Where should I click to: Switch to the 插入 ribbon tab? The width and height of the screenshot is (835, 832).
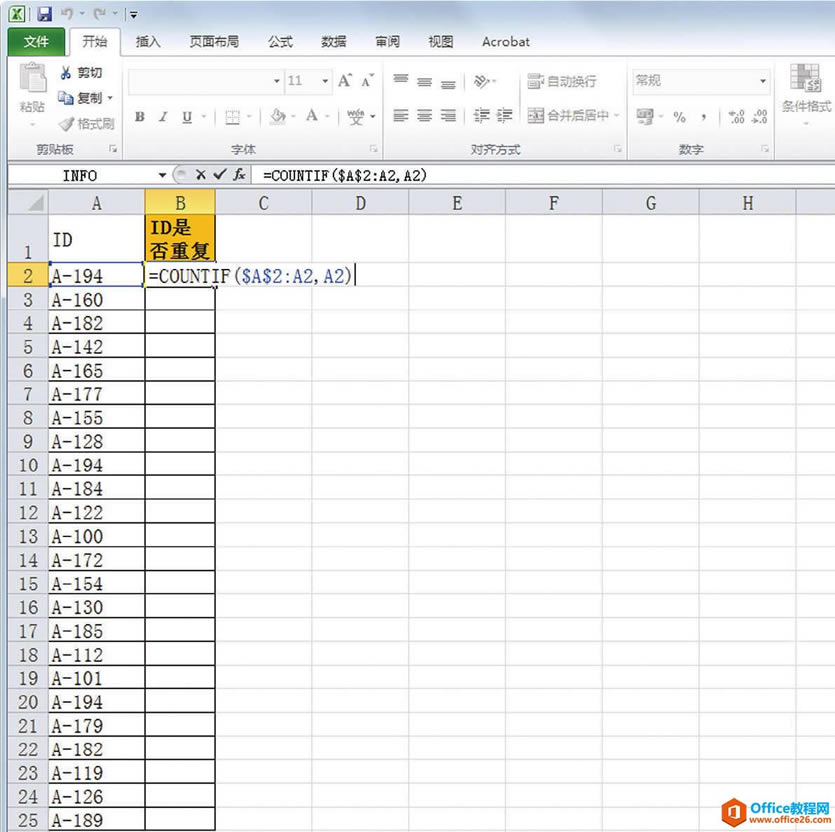coord(148,42)
